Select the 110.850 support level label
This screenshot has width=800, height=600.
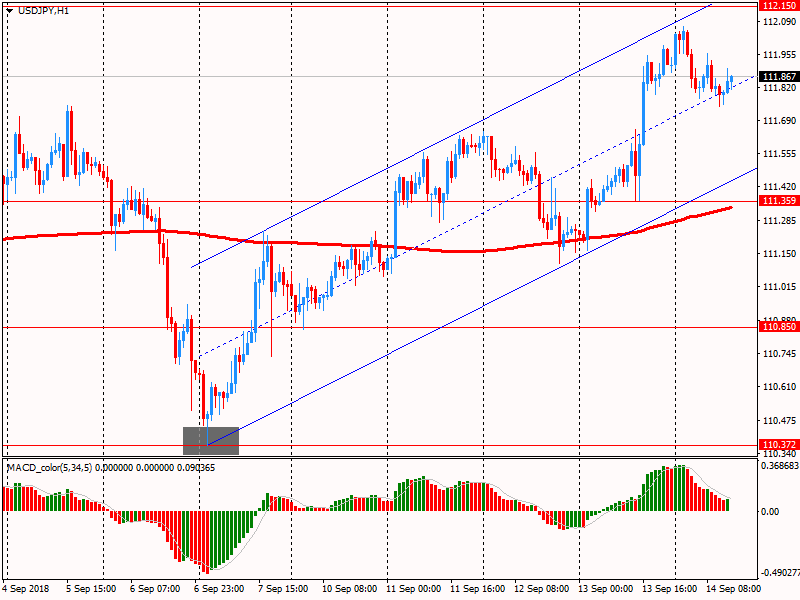pos(779,327)
